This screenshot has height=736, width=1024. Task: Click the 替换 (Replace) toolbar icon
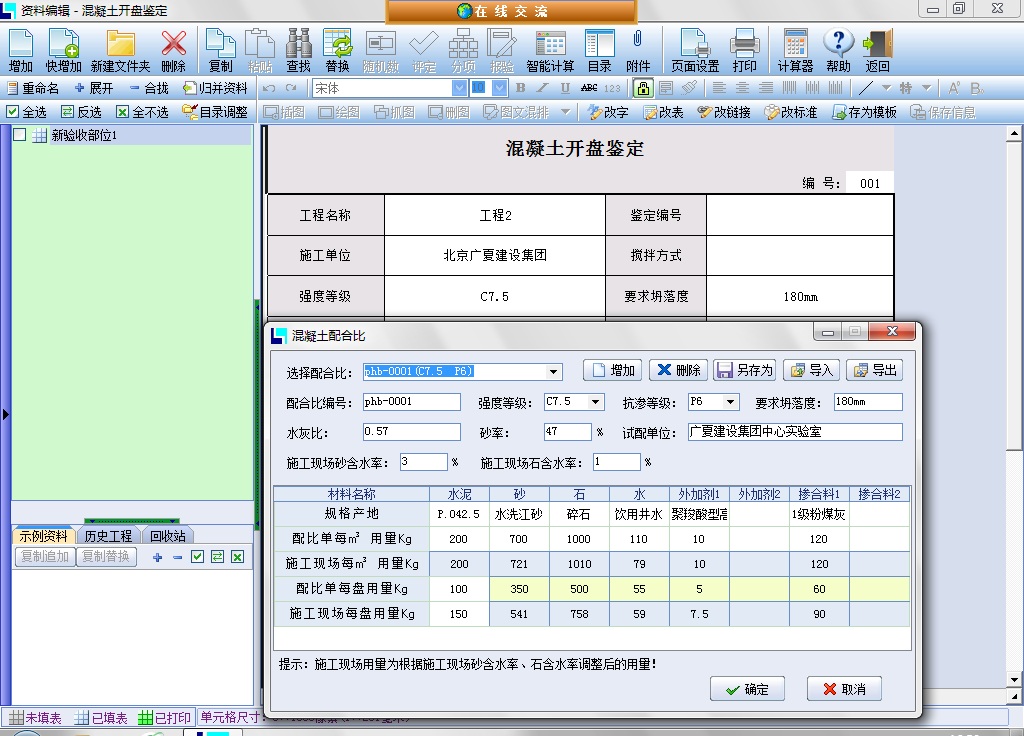tap(338, 51)
